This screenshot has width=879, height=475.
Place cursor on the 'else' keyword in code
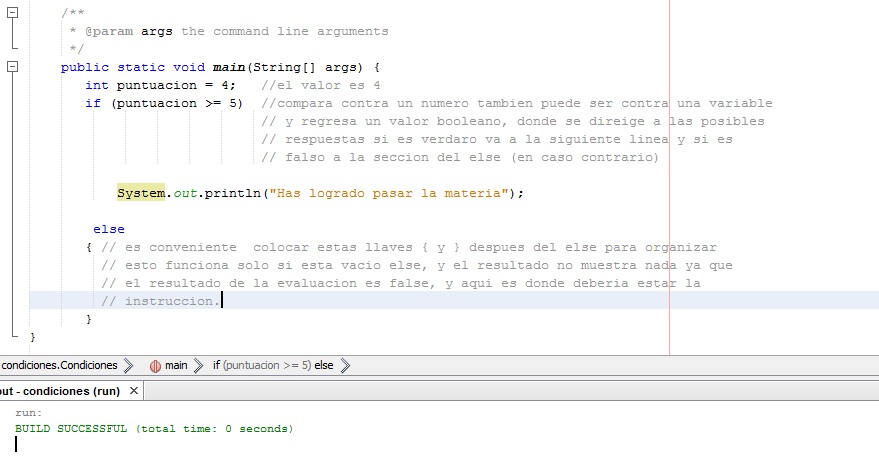(108, 229)
